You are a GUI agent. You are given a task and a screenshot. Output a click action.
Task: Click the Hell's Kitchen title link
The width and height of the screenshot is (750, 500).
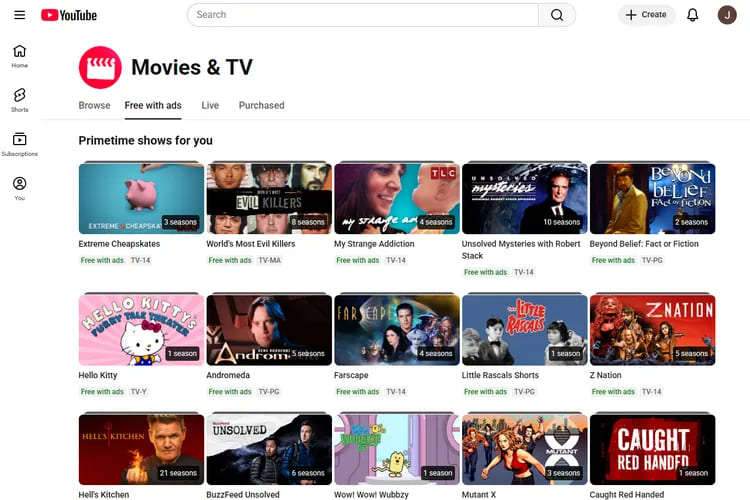coord(104,494)
